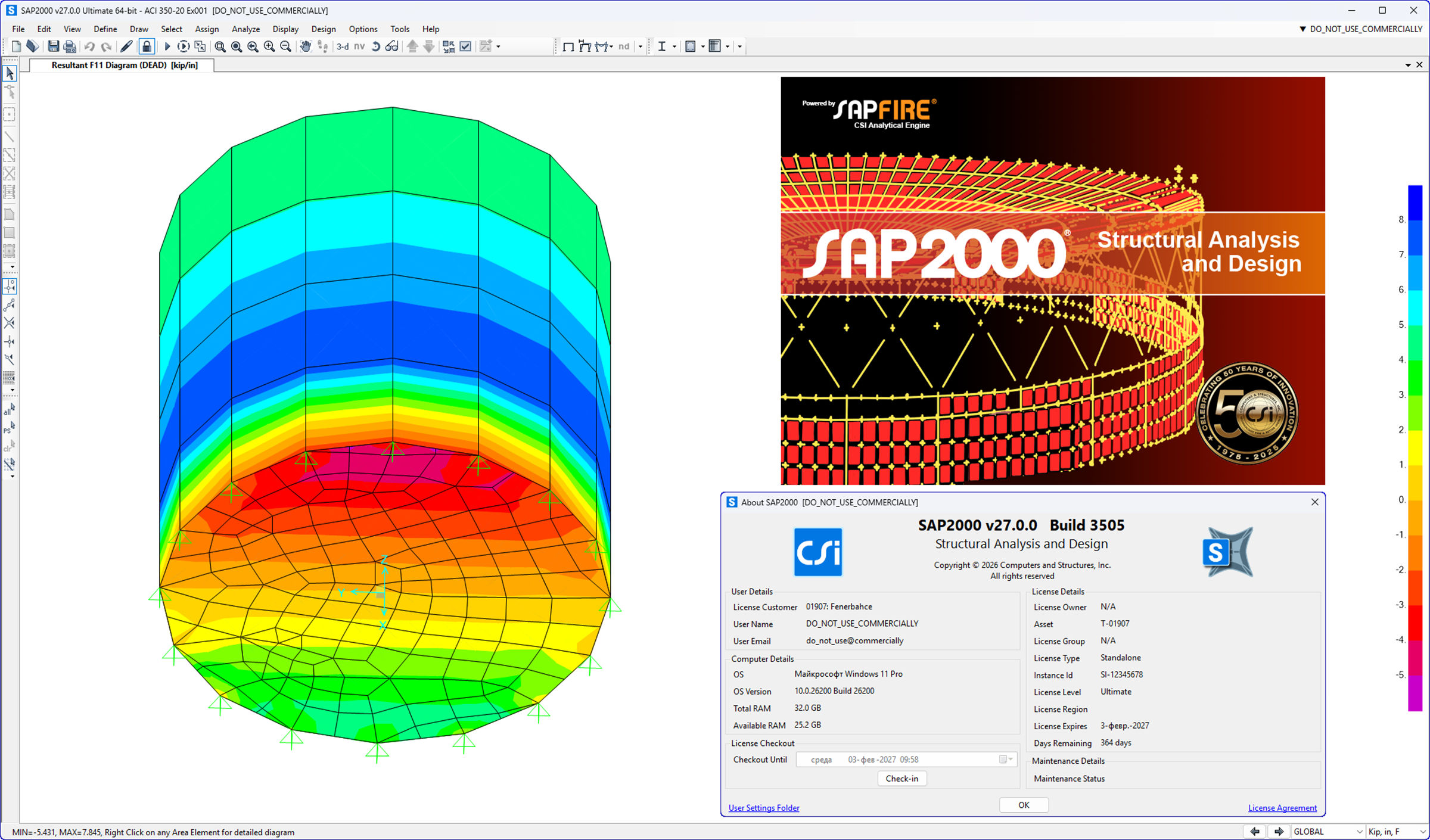Image resolution: width=1430 pixels, height=840 pixels.
Task: Select the Pan hand tool
Action: point(305,46)
